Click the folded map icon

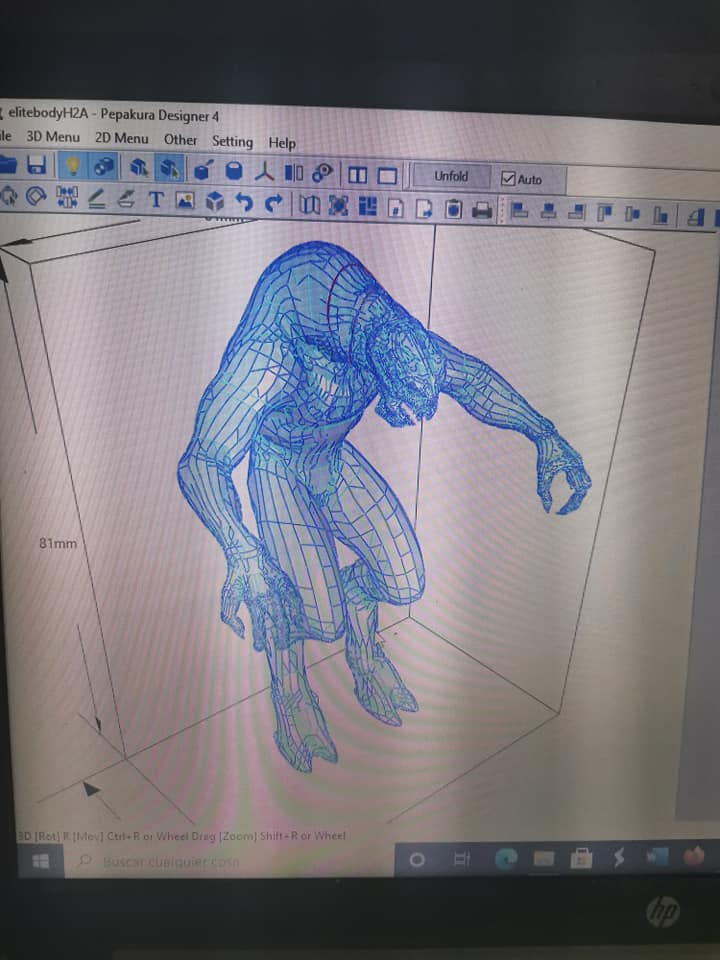[309, 204]
